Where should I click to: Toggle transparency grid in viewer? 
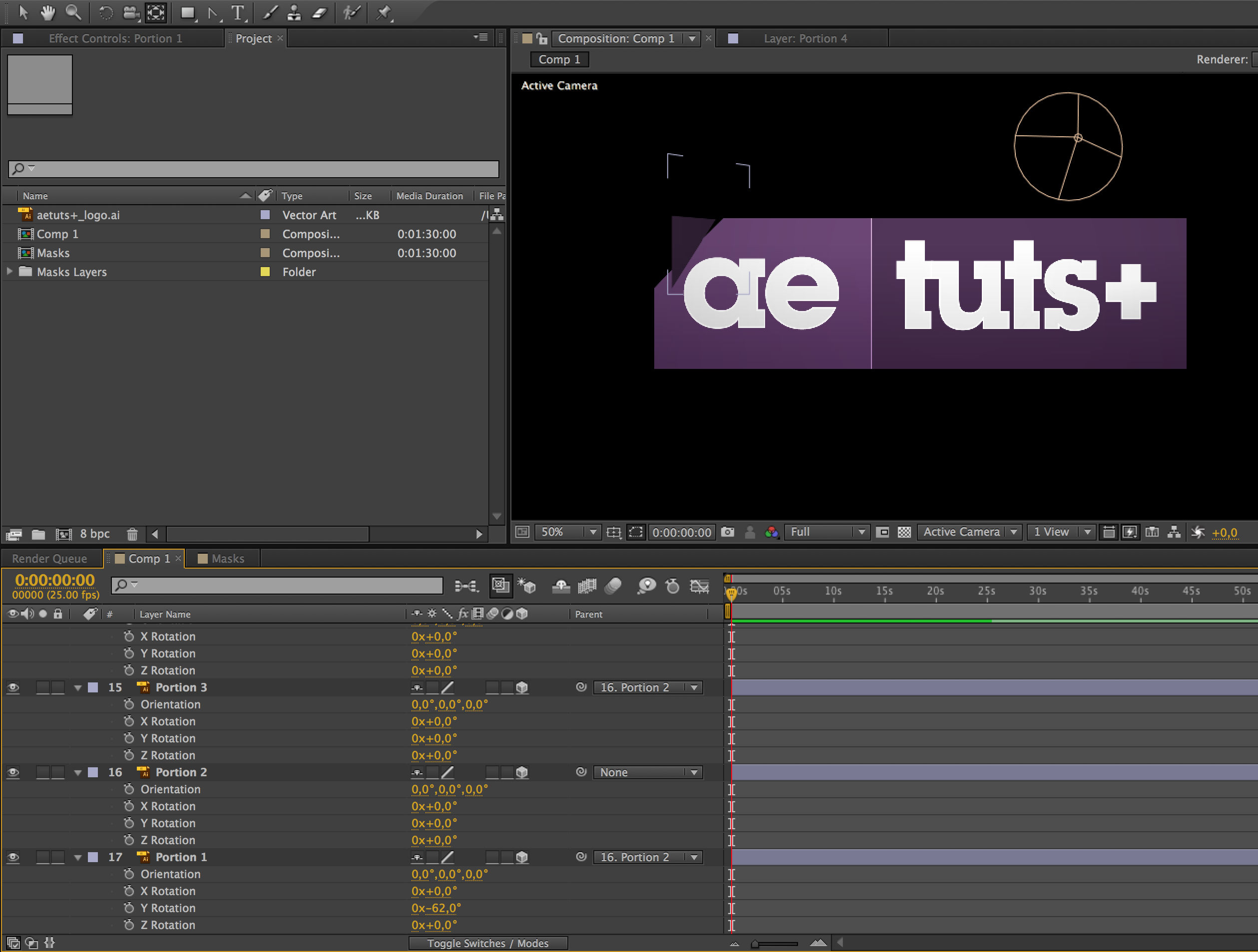click(904, 532)
